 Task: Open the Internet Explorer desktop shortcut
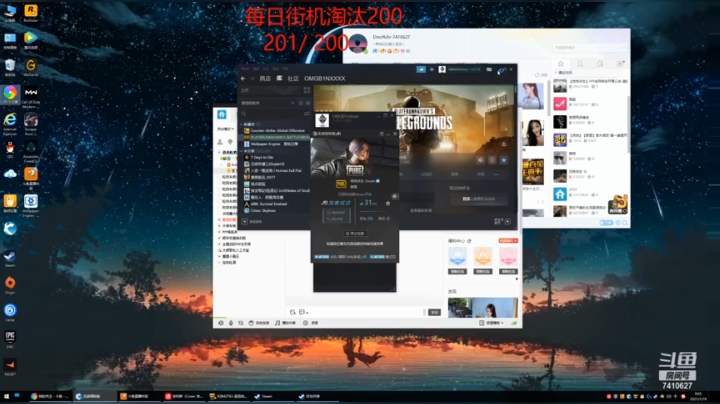[x=10, y=123]
